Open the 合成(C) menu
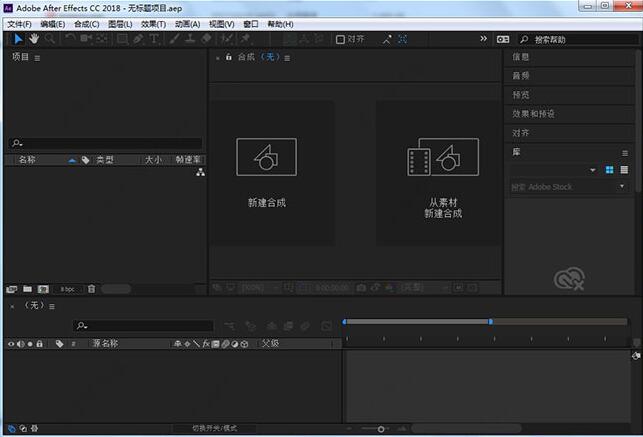This screenshot has height=437, width=643. 87,23
